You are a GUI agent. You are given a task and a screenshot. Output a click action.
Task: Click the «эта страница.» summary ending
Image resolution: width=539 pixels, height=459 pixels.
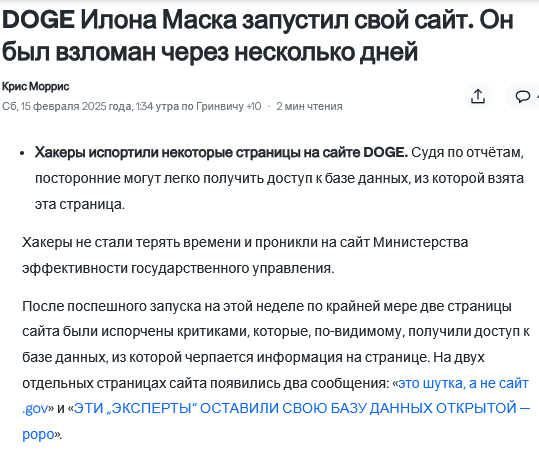pos(80,204)
